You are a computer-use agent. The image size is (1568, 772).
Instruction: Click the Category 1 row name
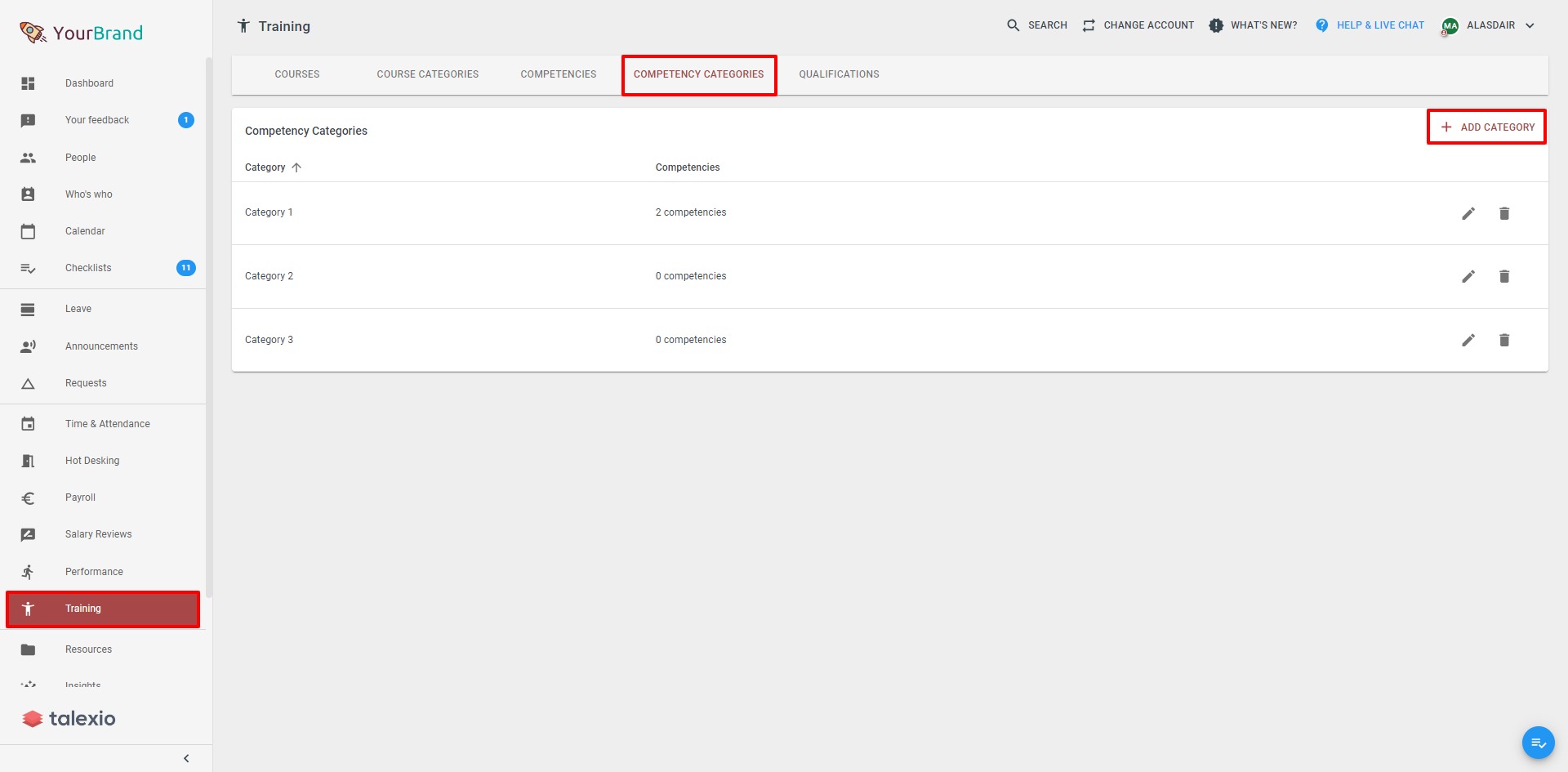click(269, 212)
